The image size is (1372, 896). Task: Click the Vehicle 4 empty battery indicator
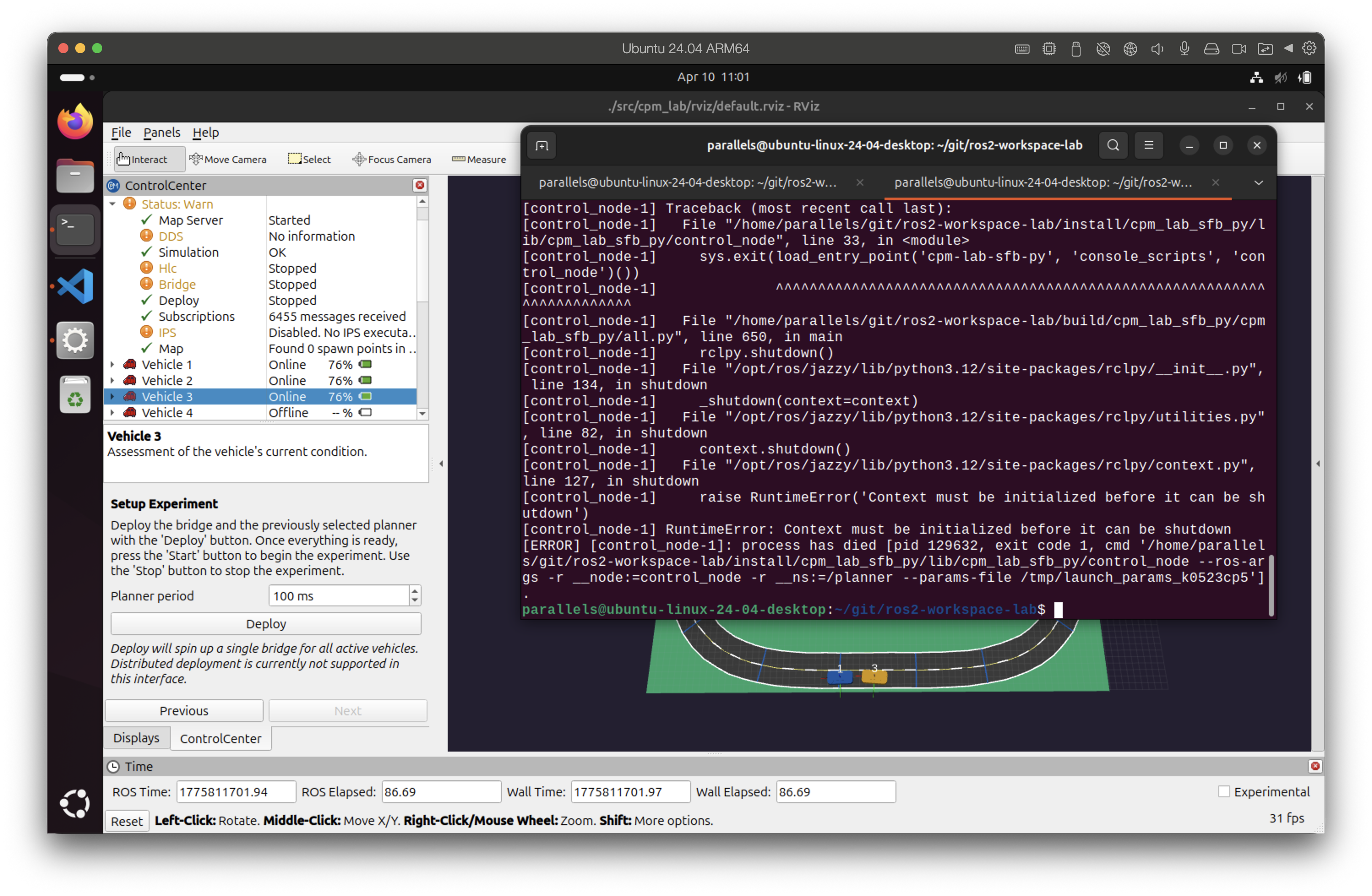point(365,413)
